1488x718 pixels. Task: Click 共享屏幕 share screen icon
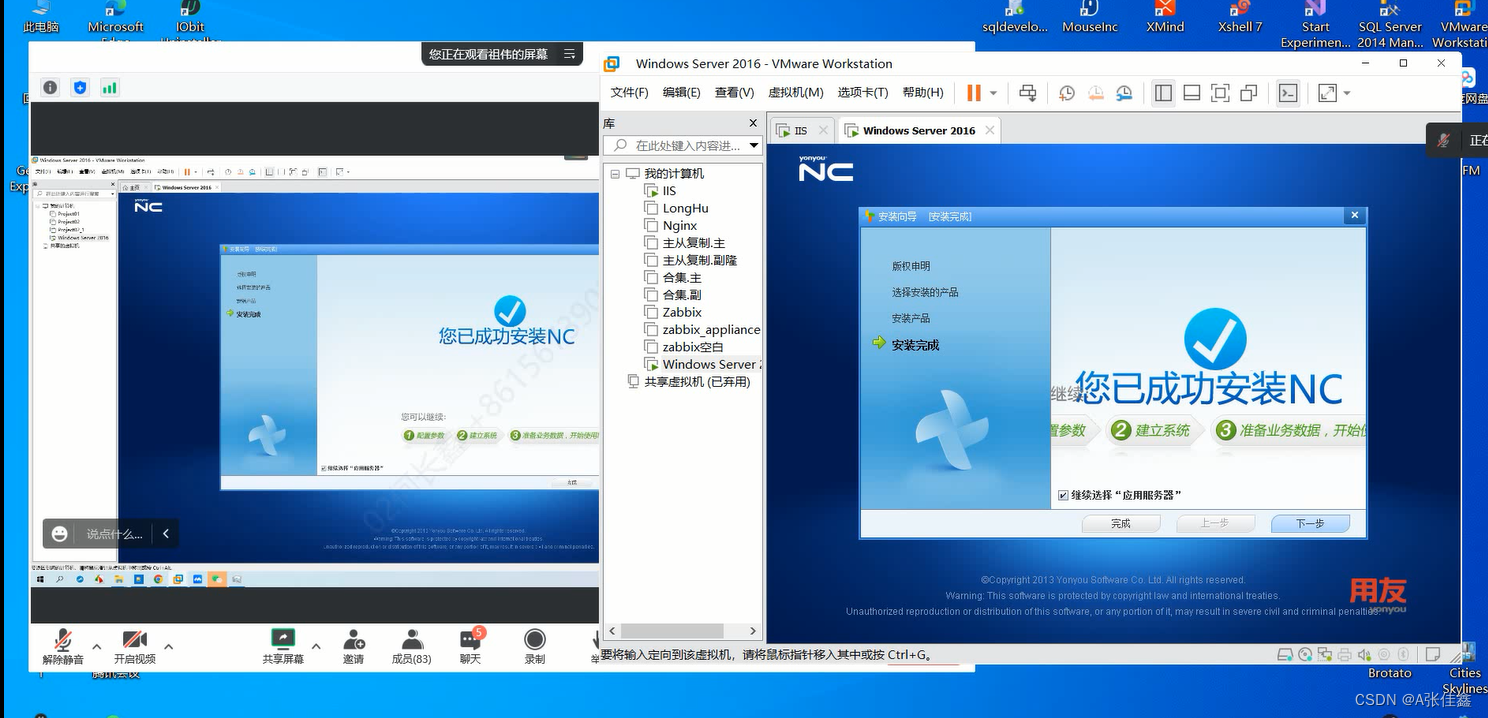click(283, 639)
